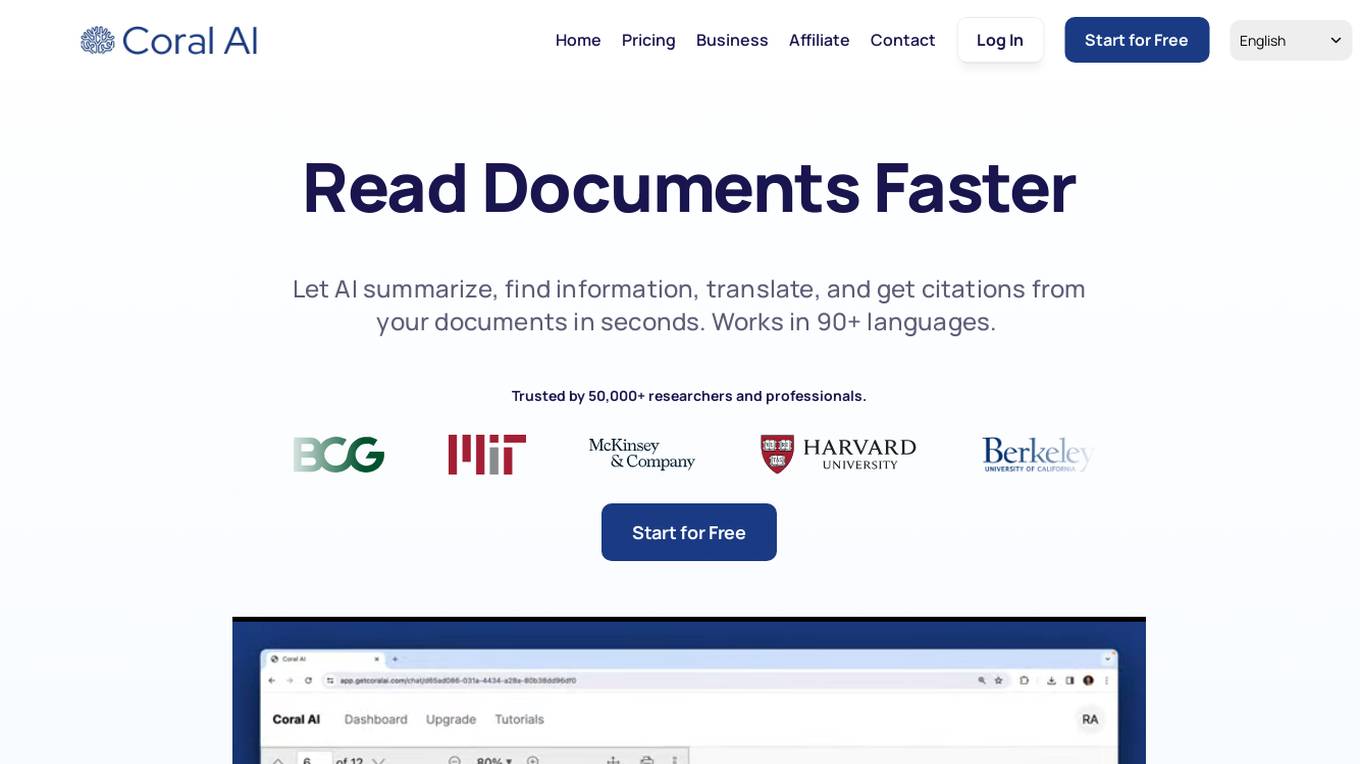Screen dimensions: 1360x764
Task: Click the Harvard University logo
Action: (838, 454)
